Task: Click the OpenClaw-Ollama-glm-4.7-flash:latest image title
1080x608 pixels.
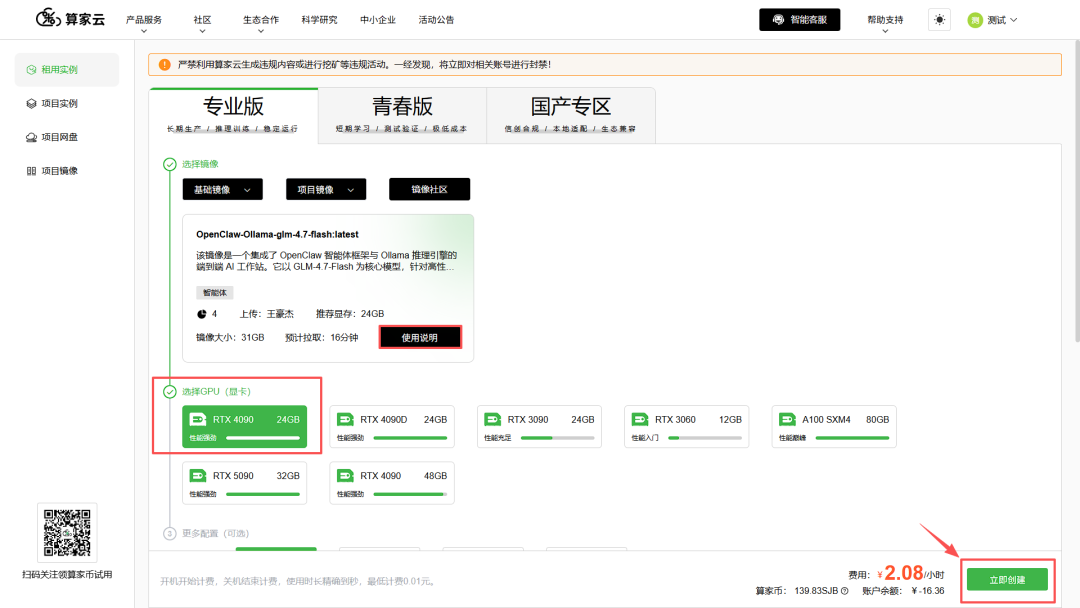Action: pos(277,234)
